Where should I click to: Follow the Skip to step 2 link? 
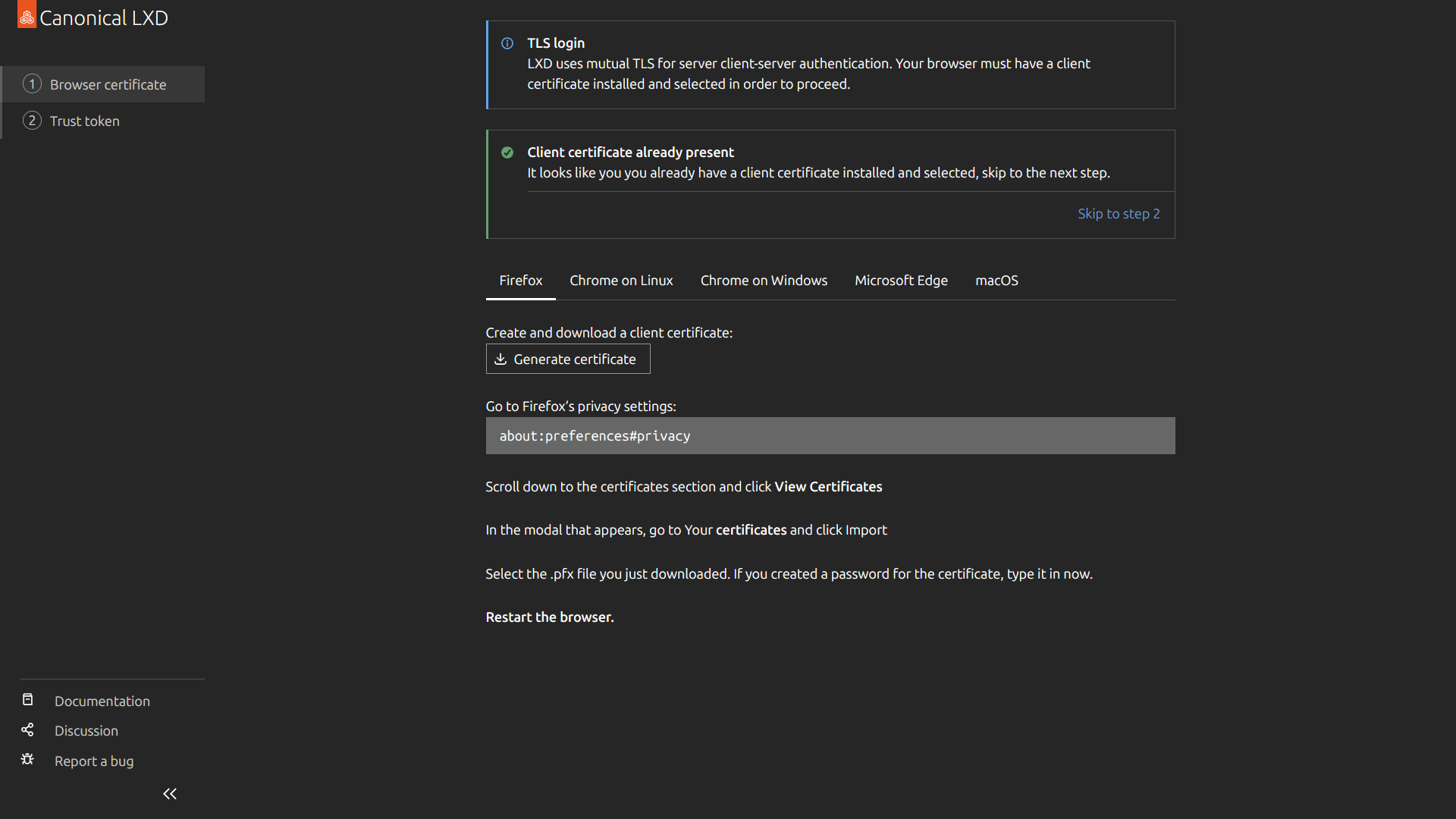click(x=1119, y=214)
